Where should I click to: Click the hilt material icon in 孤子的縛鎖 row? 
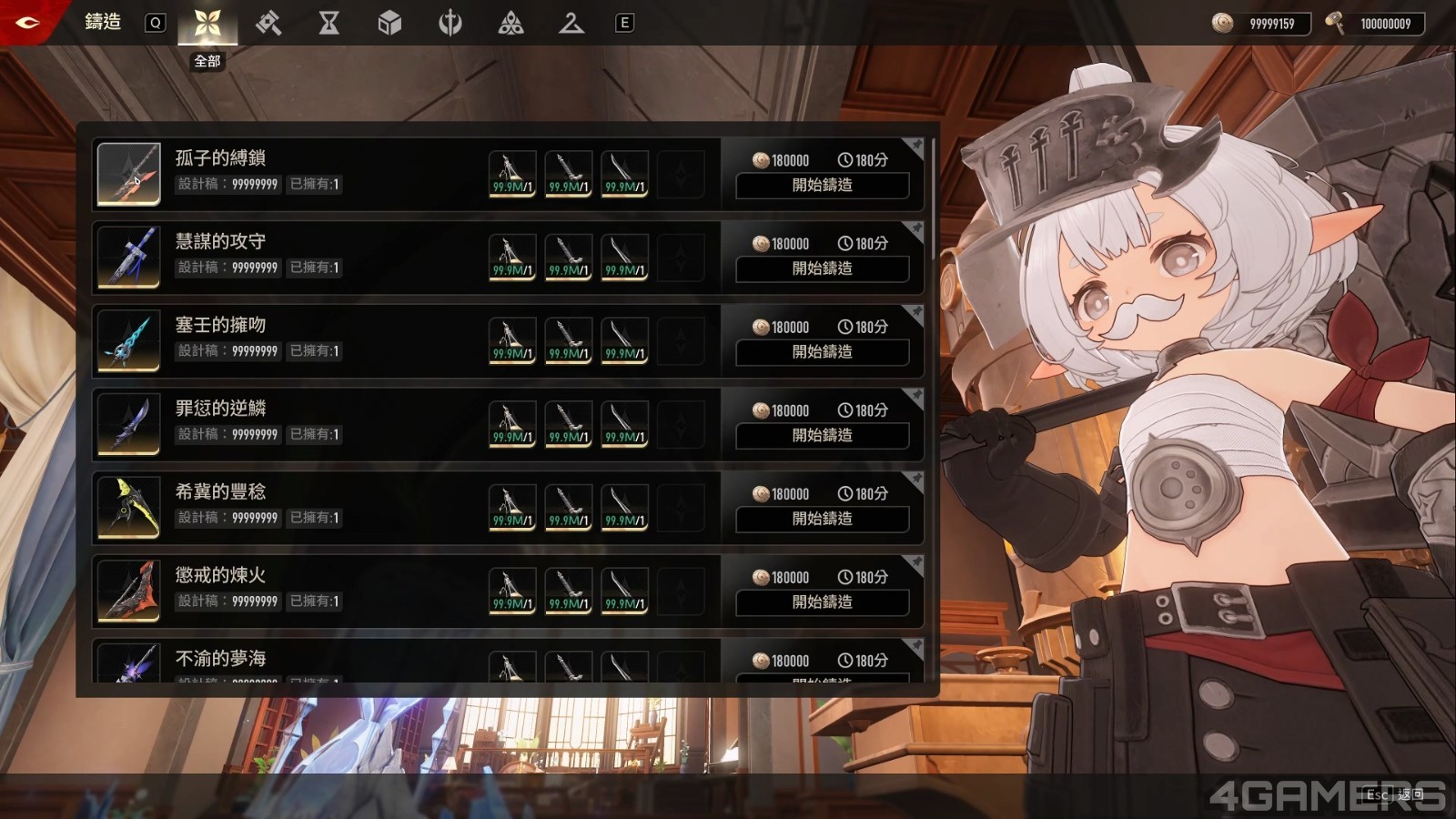(x=569, y=174)
